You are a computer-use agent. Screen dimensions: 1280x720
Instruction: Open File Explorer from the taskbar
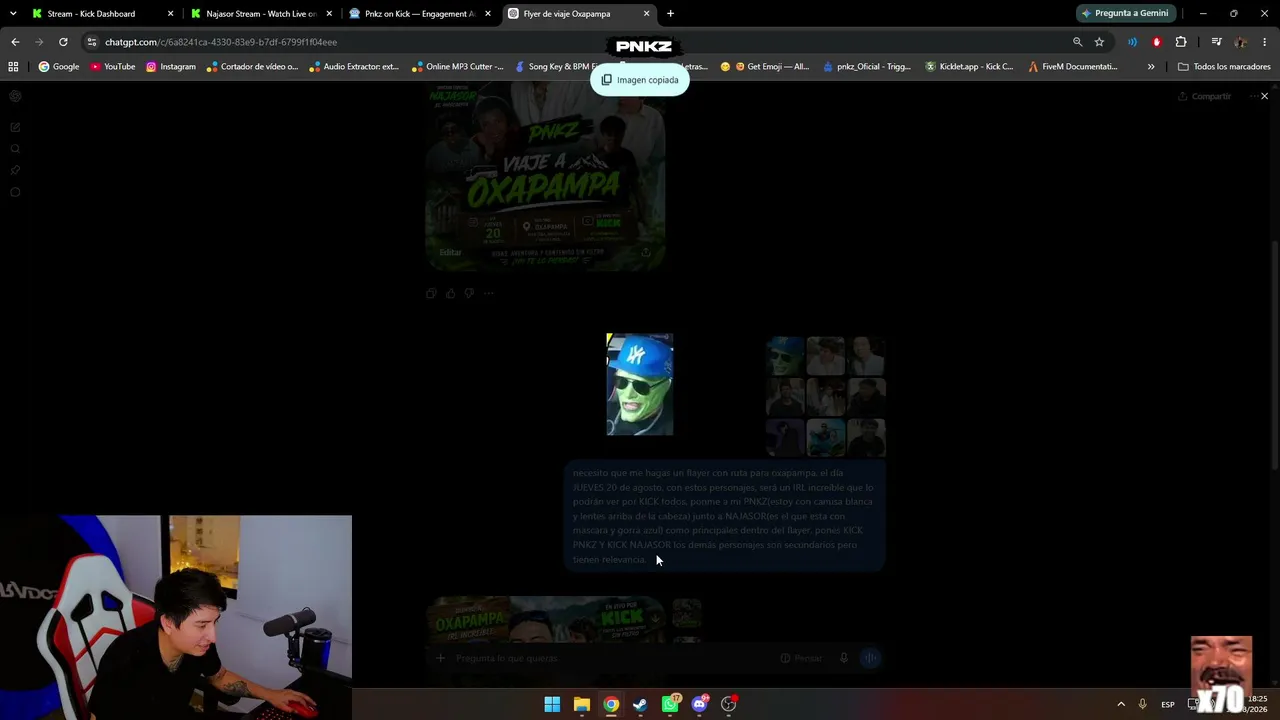pos(582,704)
